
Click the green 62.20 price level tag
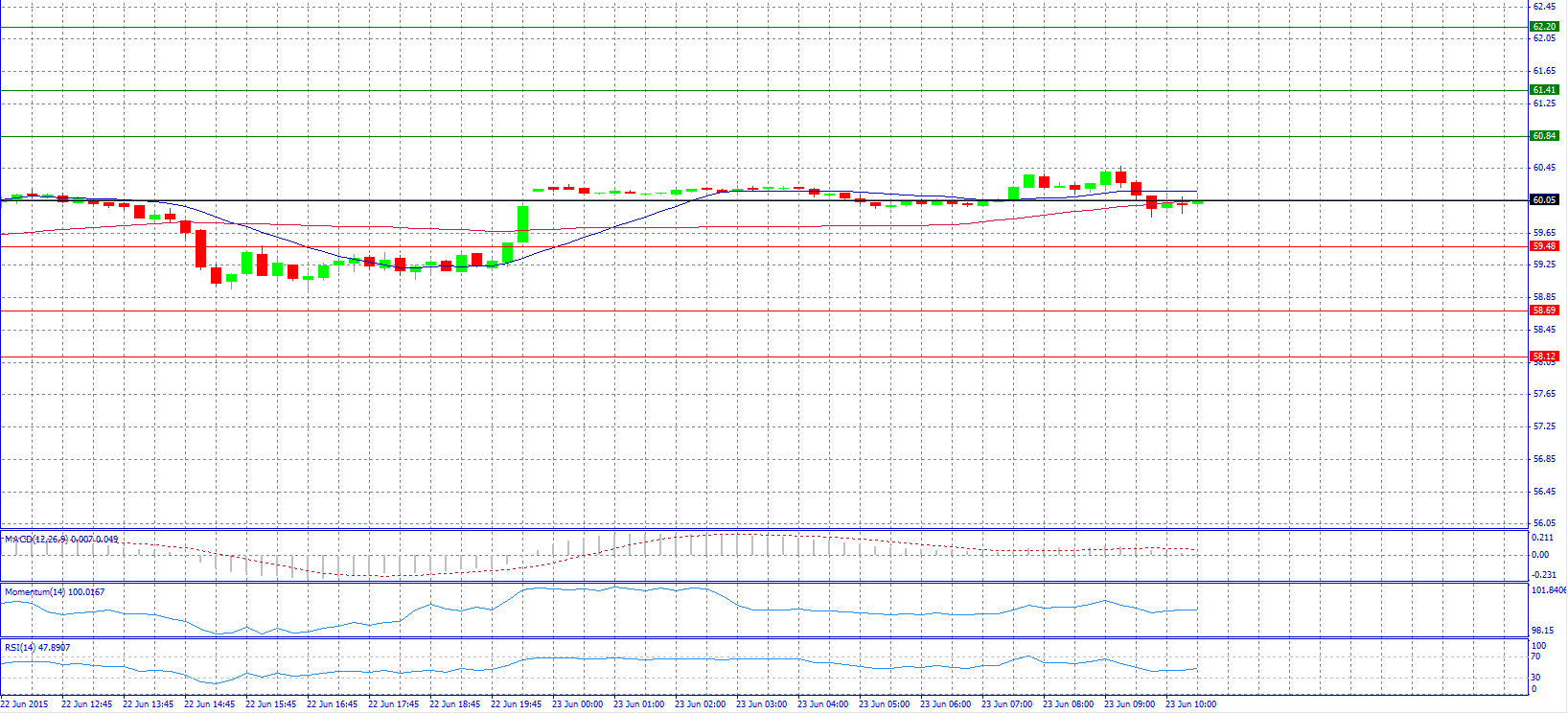(x=1544, y=27)
